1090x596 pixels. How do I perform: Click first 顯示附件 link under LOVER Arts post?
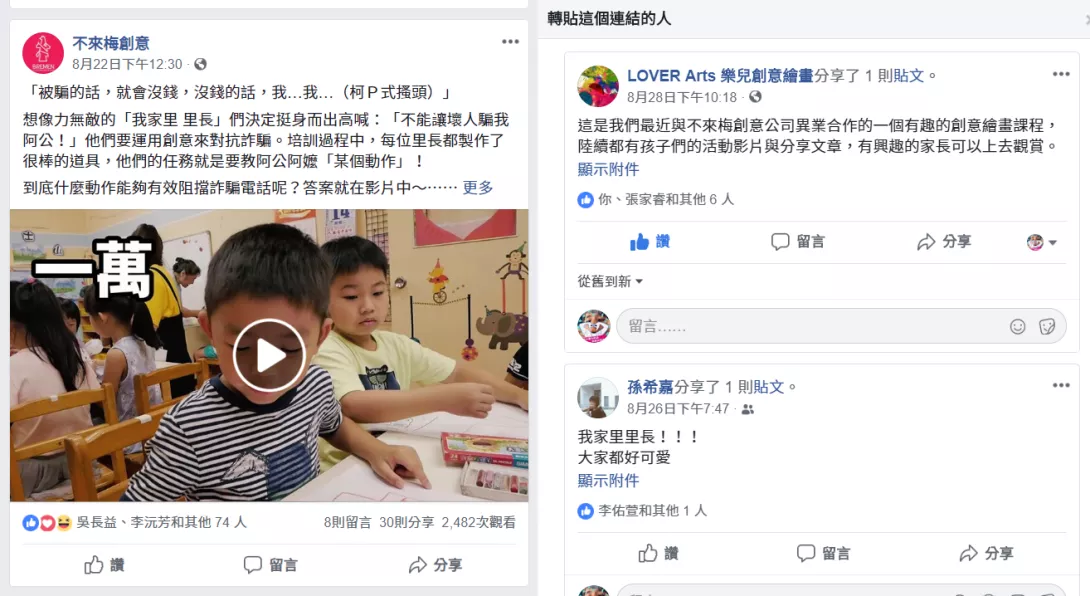pos(608,169)
